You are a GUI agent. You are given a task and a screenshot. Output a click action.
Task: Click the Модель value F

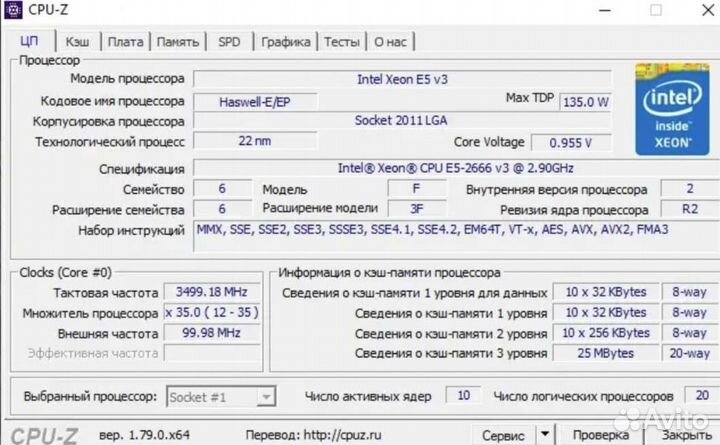coord(417,188)
